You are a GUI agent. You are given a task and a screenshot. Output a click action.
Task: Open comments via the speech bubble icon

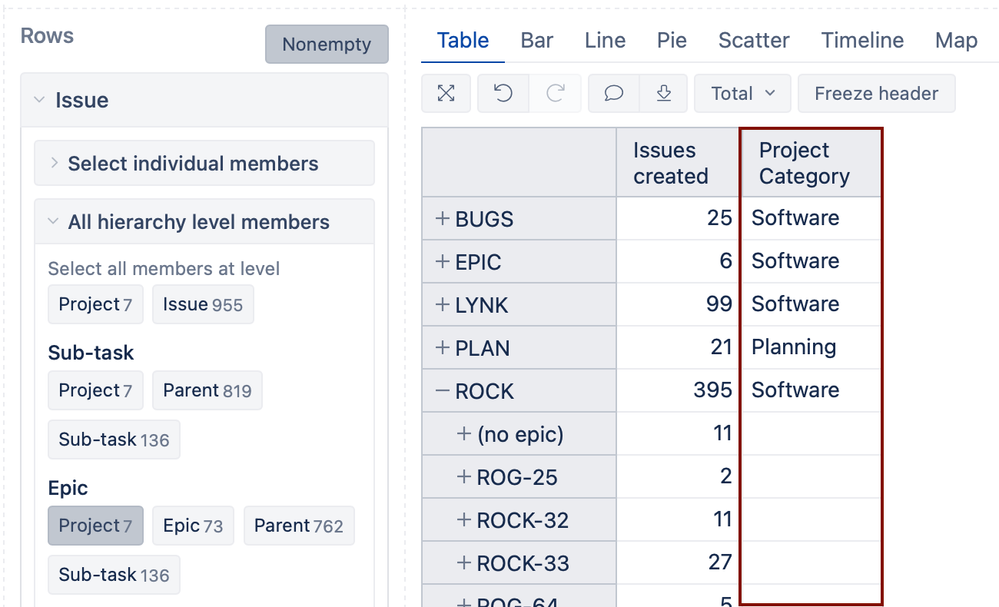pyautogui.click(x=612, y=93)
